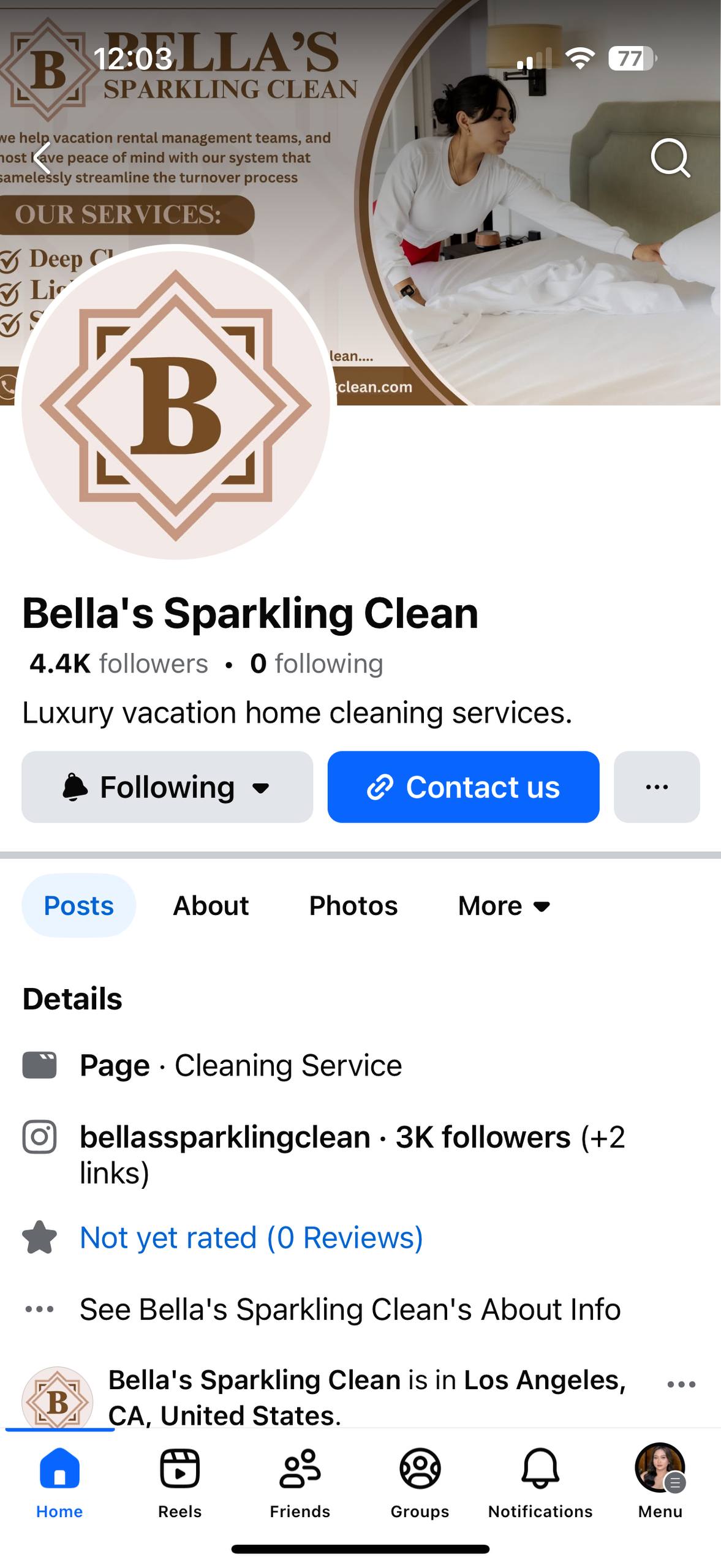Viewport: 721px width, 1568px height.
Task: Expand the Following dropdown button
Action: click(167, 787)
